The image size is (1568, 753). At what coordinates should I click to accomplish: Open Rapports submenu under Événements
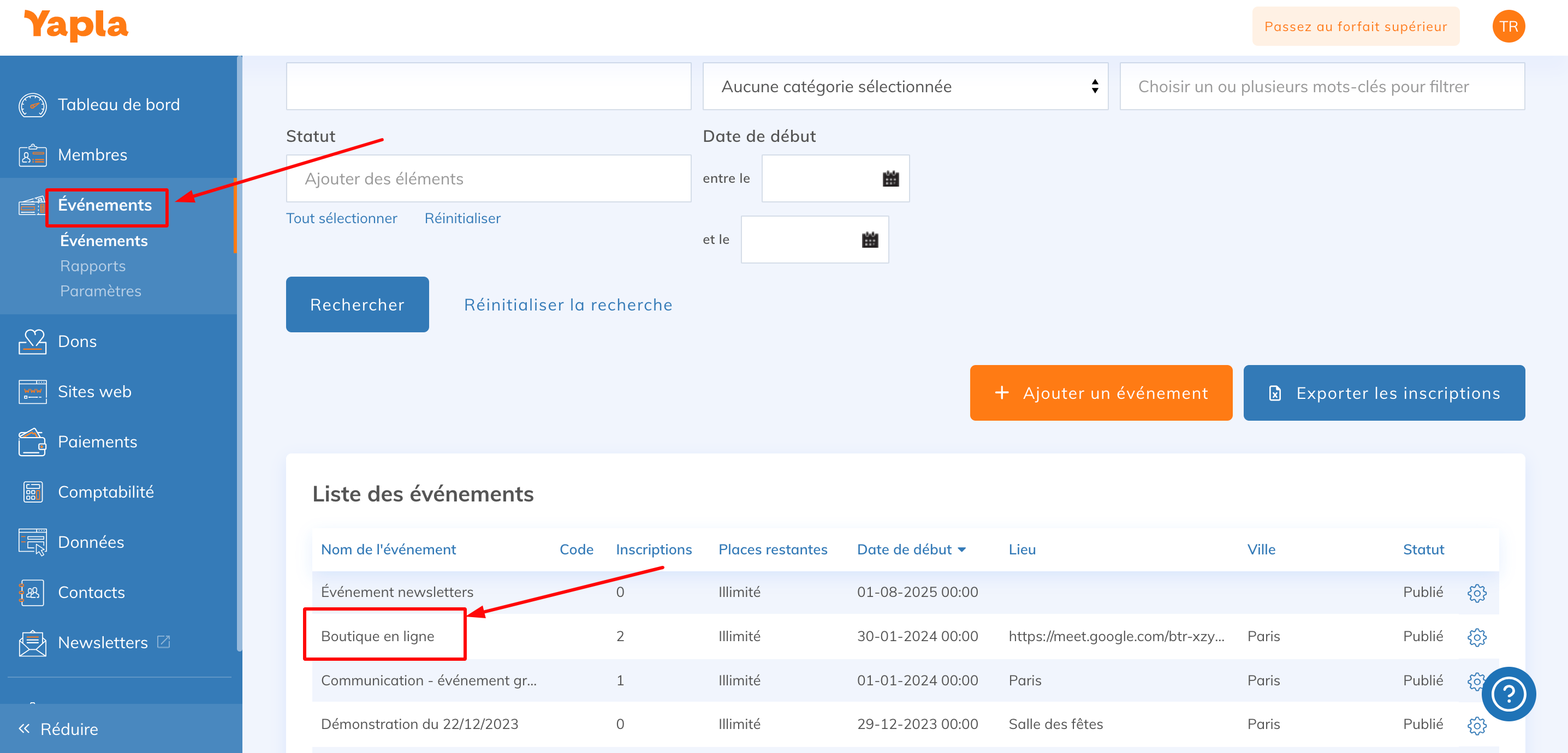(x=92, y=266)
